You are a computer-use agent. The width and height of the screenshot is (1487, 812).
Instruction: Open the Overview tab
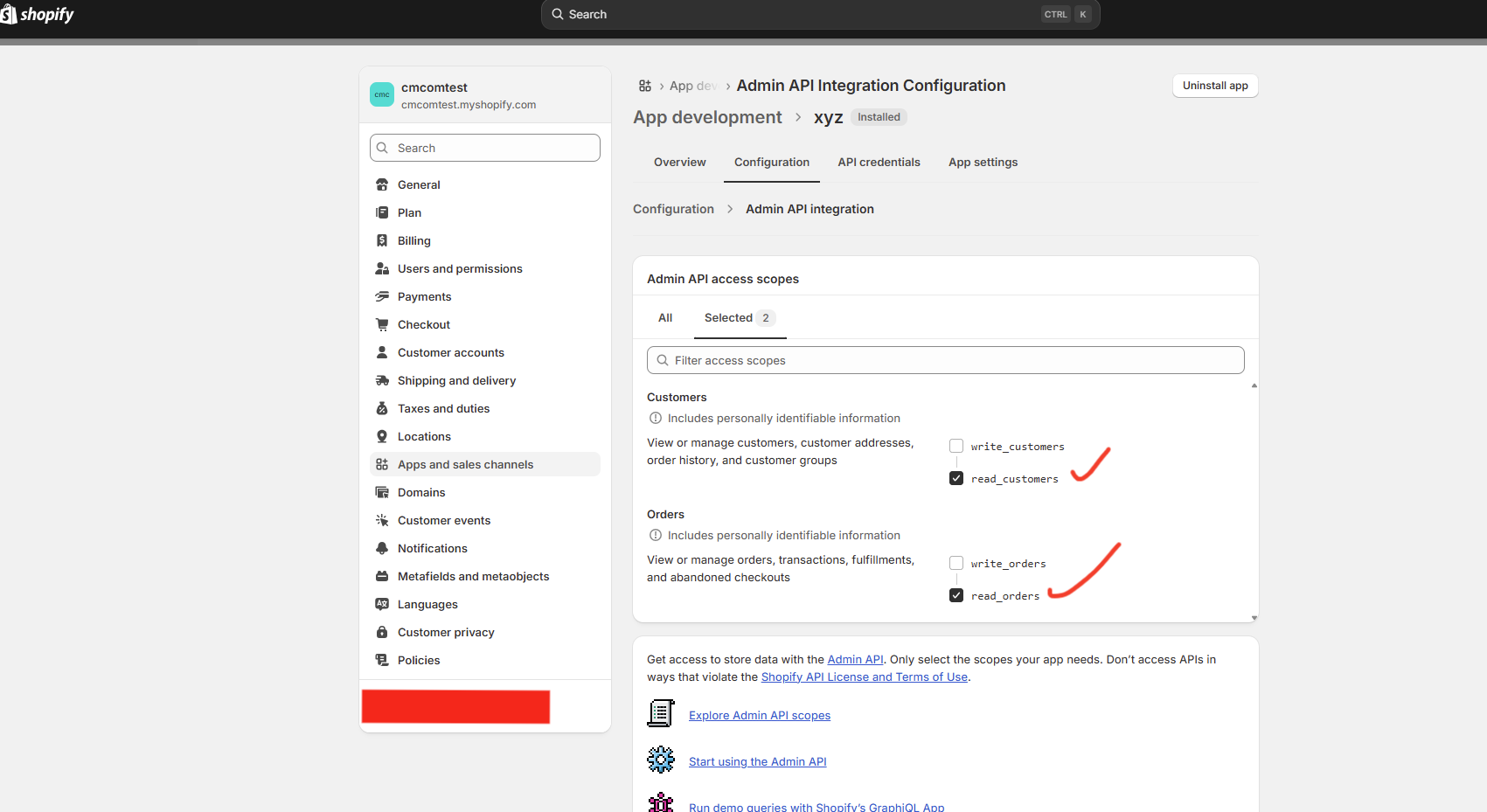[x=680, y=162]
